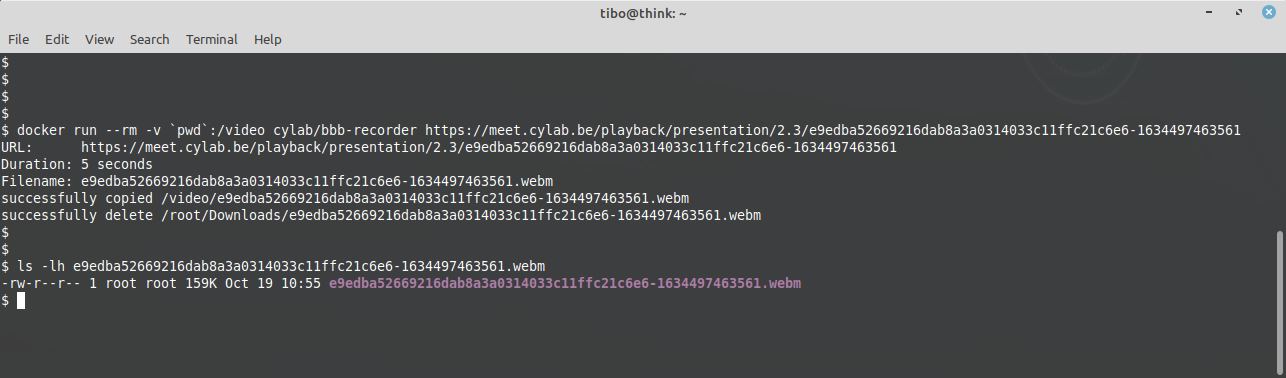Click the 'successfully copied /video' line

tap(345, 198)
